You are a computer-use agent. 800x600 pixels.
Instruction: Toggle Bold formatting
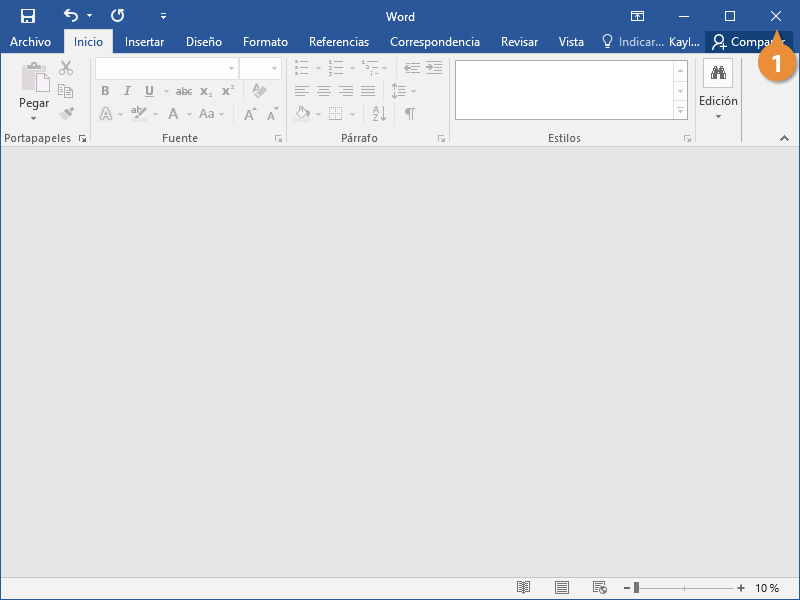point(105,91)
